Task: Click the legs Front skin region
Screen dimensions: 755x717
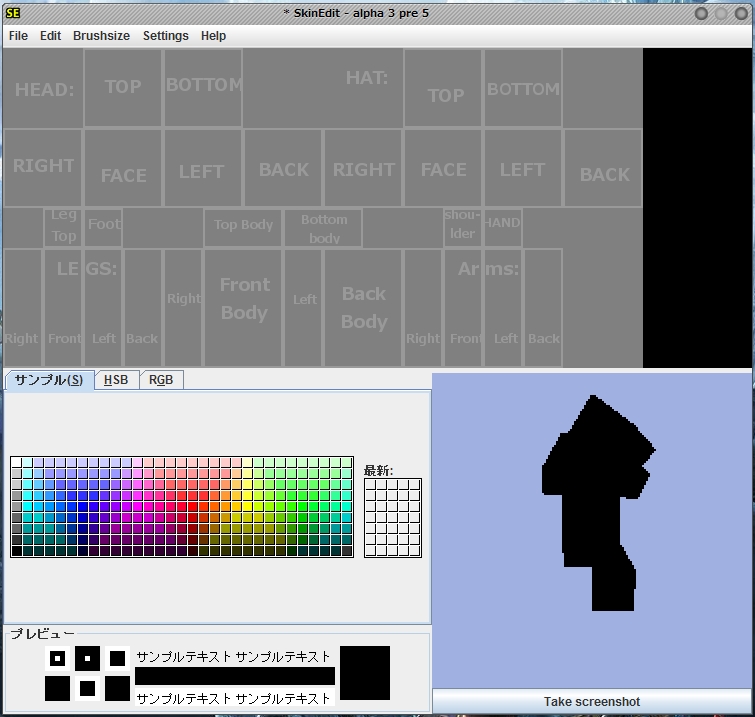Action: (63, 308)
